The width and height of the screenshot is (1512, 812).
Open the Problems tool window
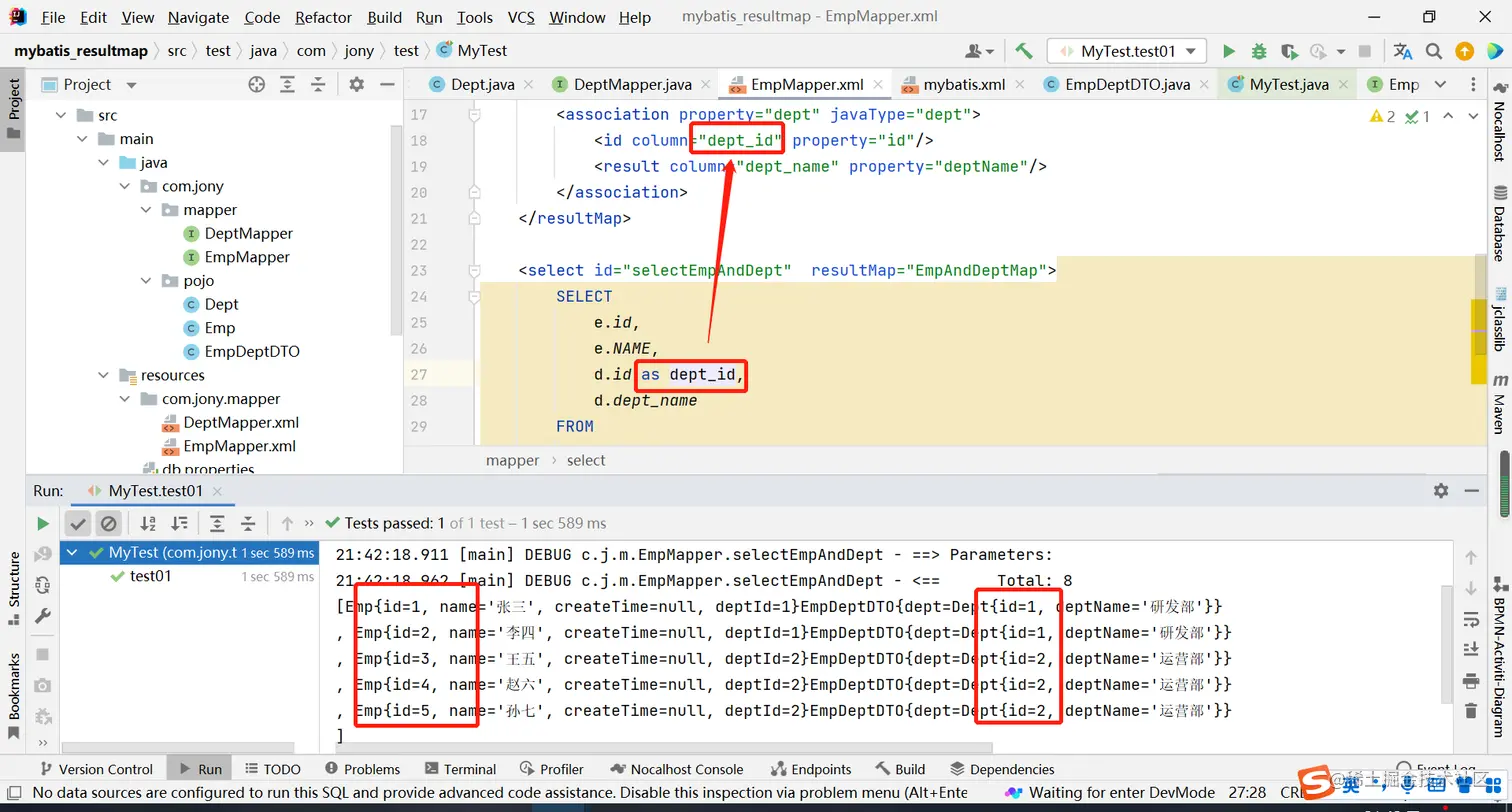(362, 769)
